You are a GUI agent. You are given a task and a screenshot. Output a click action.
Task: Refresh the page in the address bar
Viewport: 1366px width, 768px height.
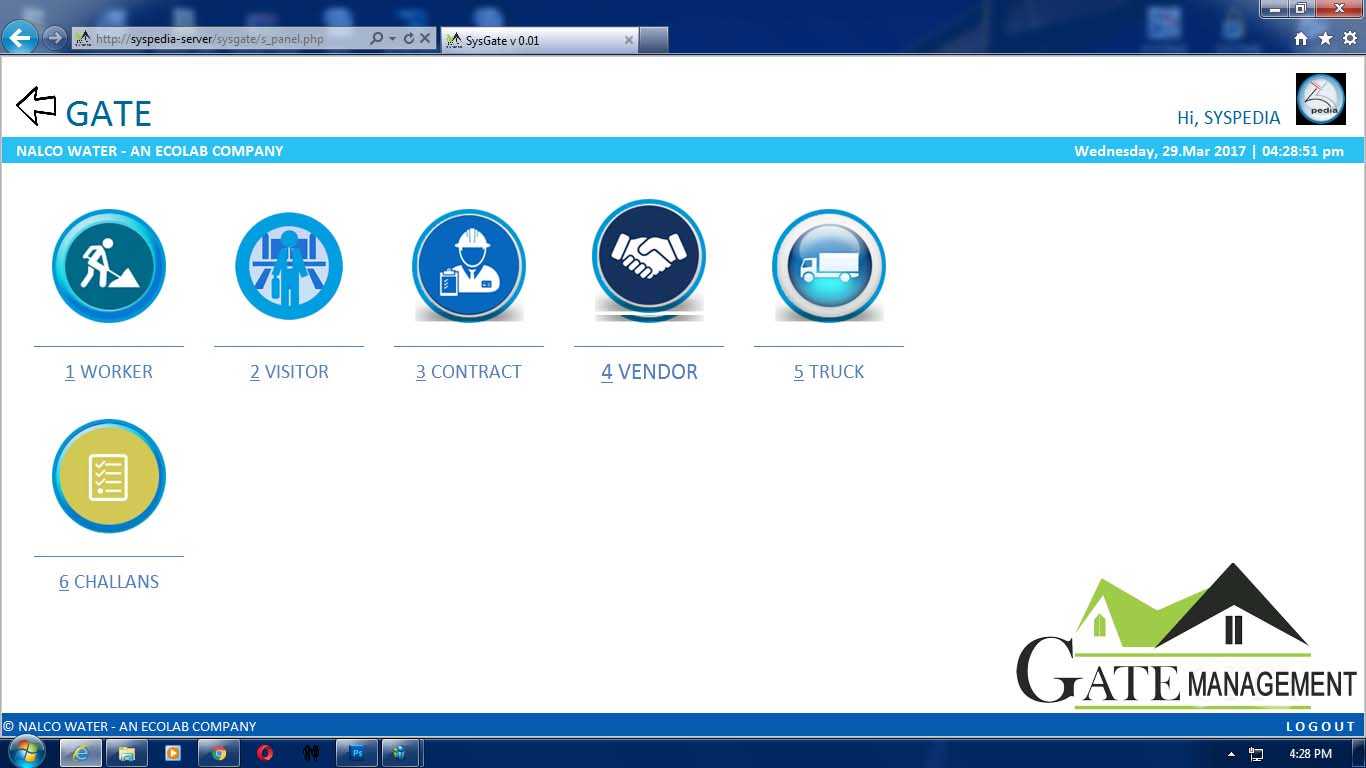pos(409,39)
